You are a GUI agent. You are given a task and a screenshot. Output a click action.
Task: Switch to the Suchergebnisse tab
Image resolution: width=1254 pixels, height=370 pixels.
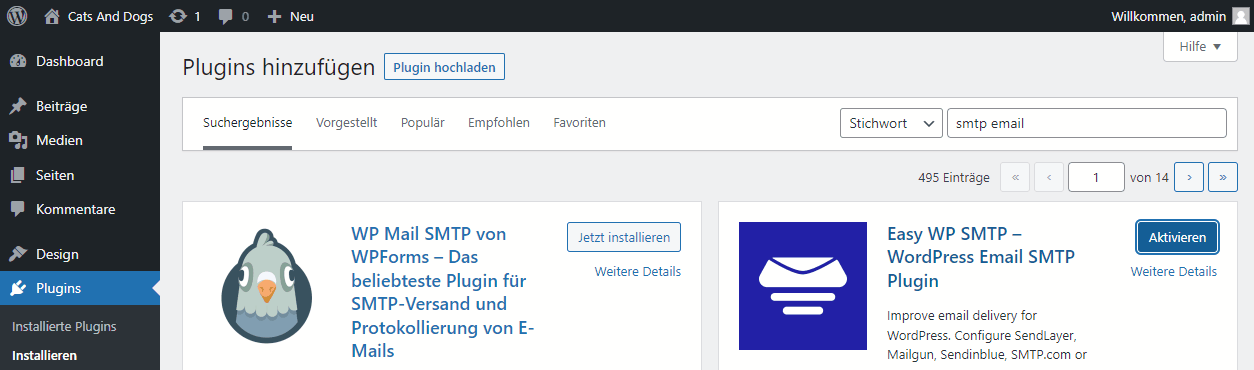pyautogui.click(x=247, y=123)
